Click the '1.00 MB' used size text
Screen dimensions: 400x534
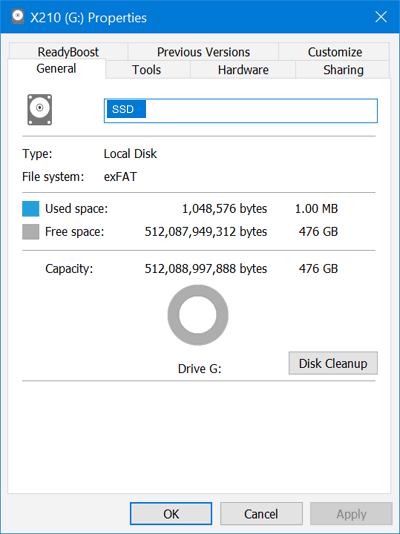[316, 209]
